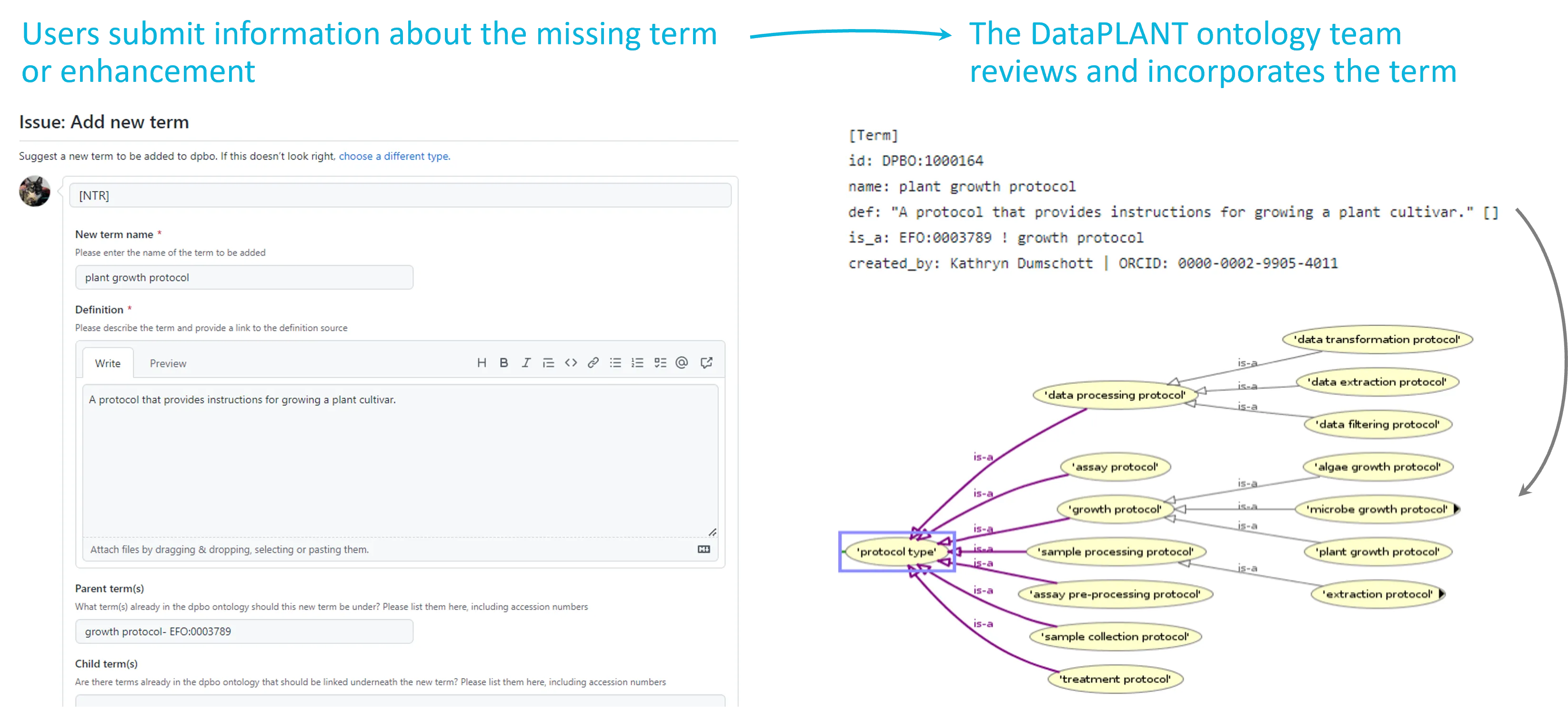The image size is (1568, 710).
Task: Click the New term name input field
Action: [244, 277]
